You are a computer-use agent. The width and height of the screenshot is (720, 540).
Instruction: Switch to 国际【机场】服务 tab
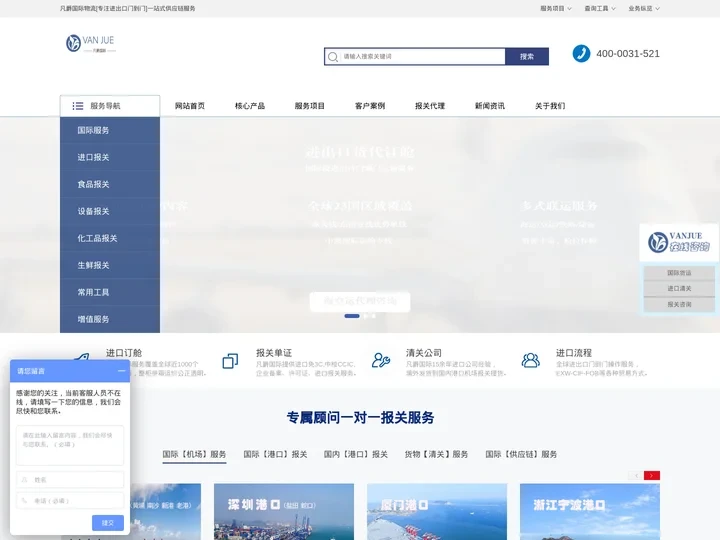pos(194,455)
